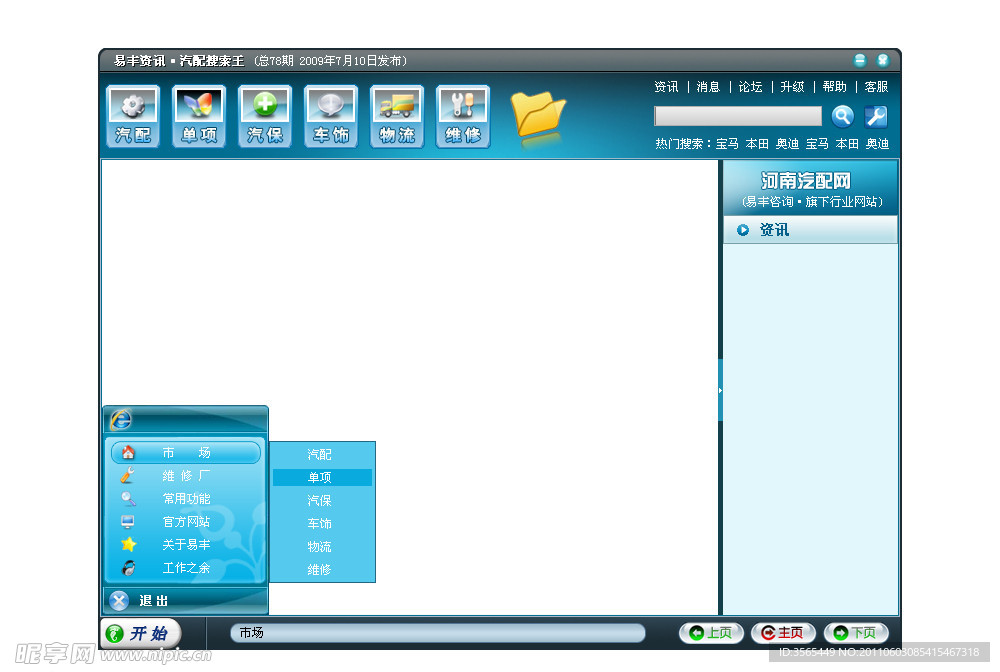Click the 升级 top link
Image resolution: width=1000 pixels, height=672 pixels.
tap(792, 87)
